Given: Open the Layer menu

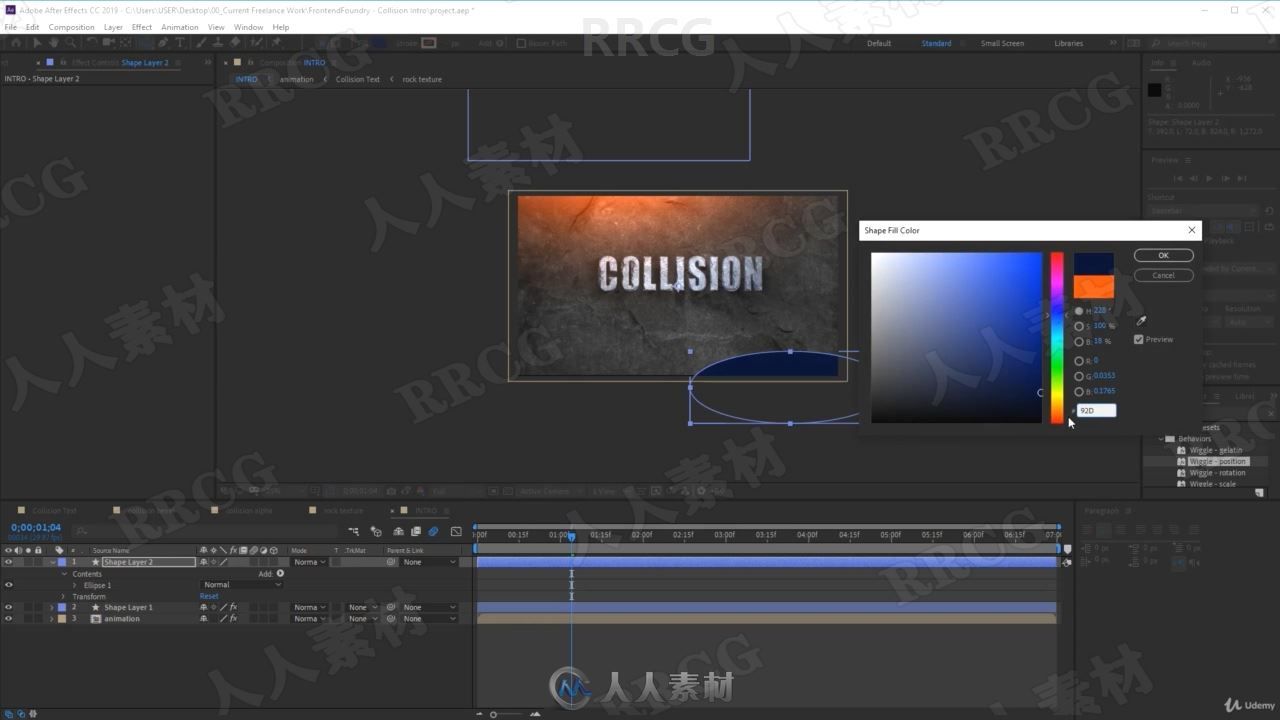Looking at the screenshot, I should pos(113,27).
